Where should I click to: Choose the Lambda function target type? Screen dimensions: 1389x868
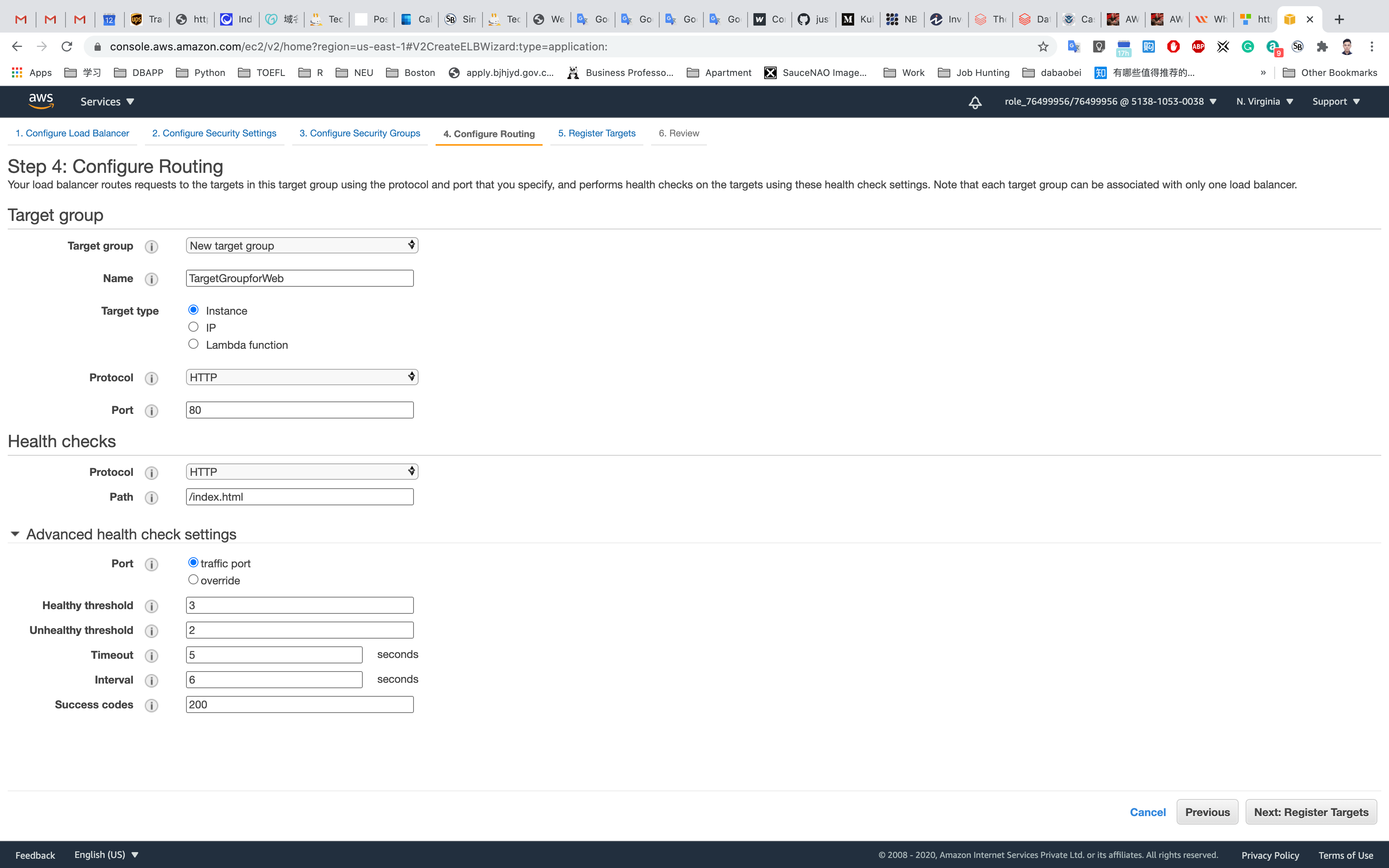193,344
